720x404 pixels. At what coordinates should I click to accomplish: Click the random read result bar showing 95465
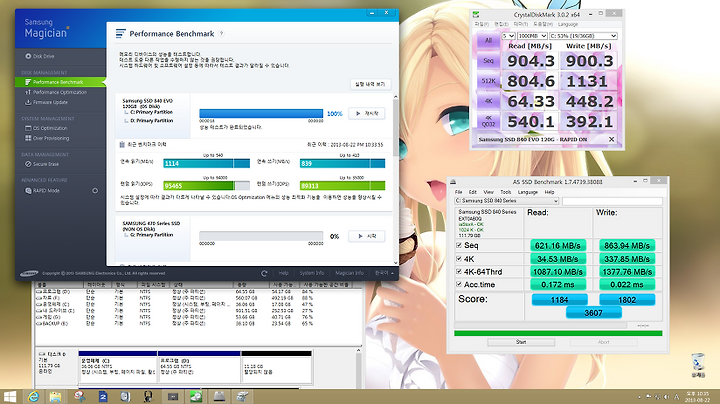click(207, 185)
